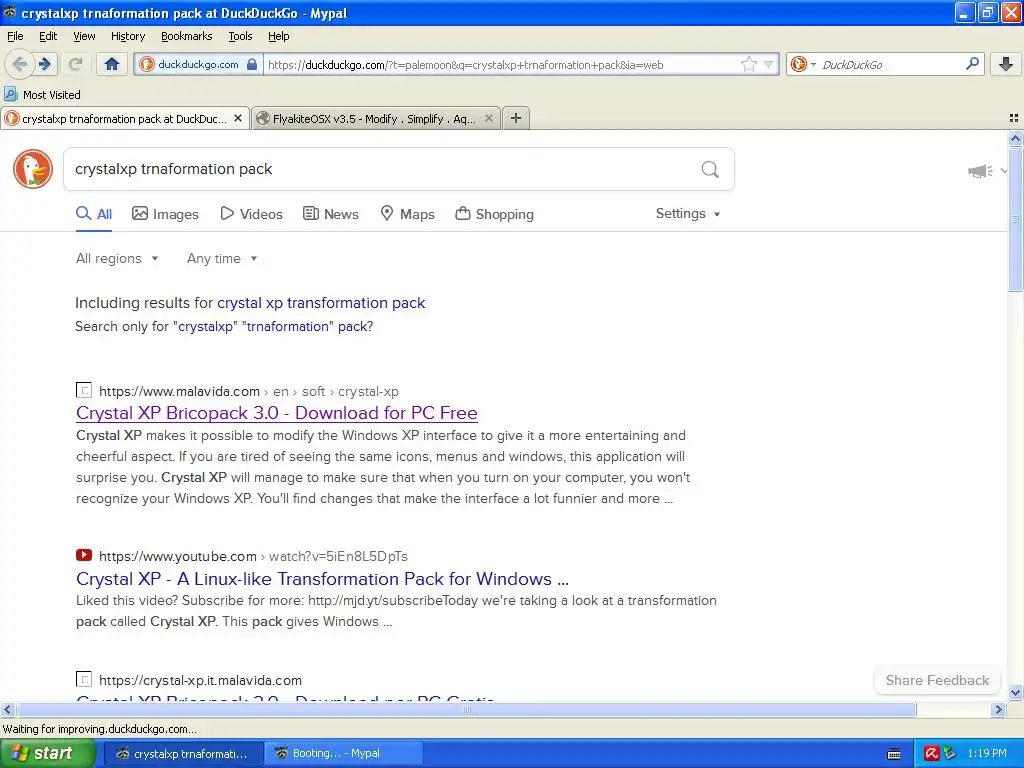Click the vertical scrollbar up arrow
Screen dimensions: 1024x768
pos(1015,138)
